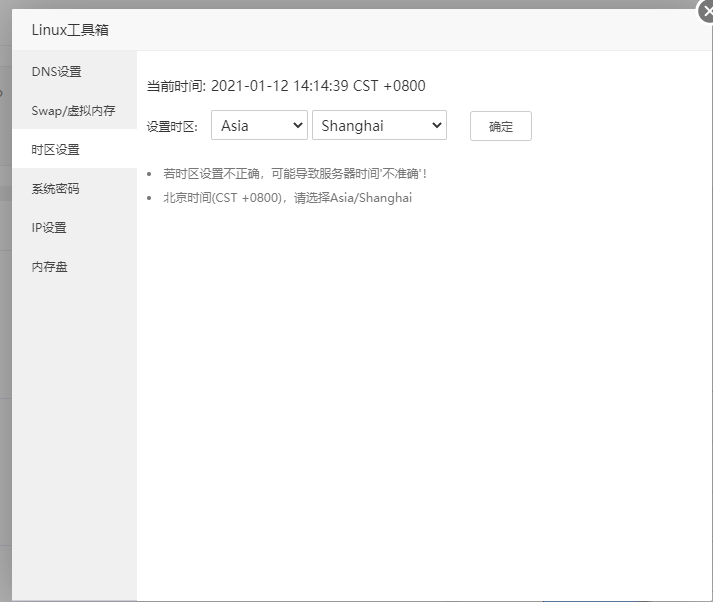This screenshot has height=602, width=713.
Task: Click the 设置时区 label
Action: tap(172, 126)
